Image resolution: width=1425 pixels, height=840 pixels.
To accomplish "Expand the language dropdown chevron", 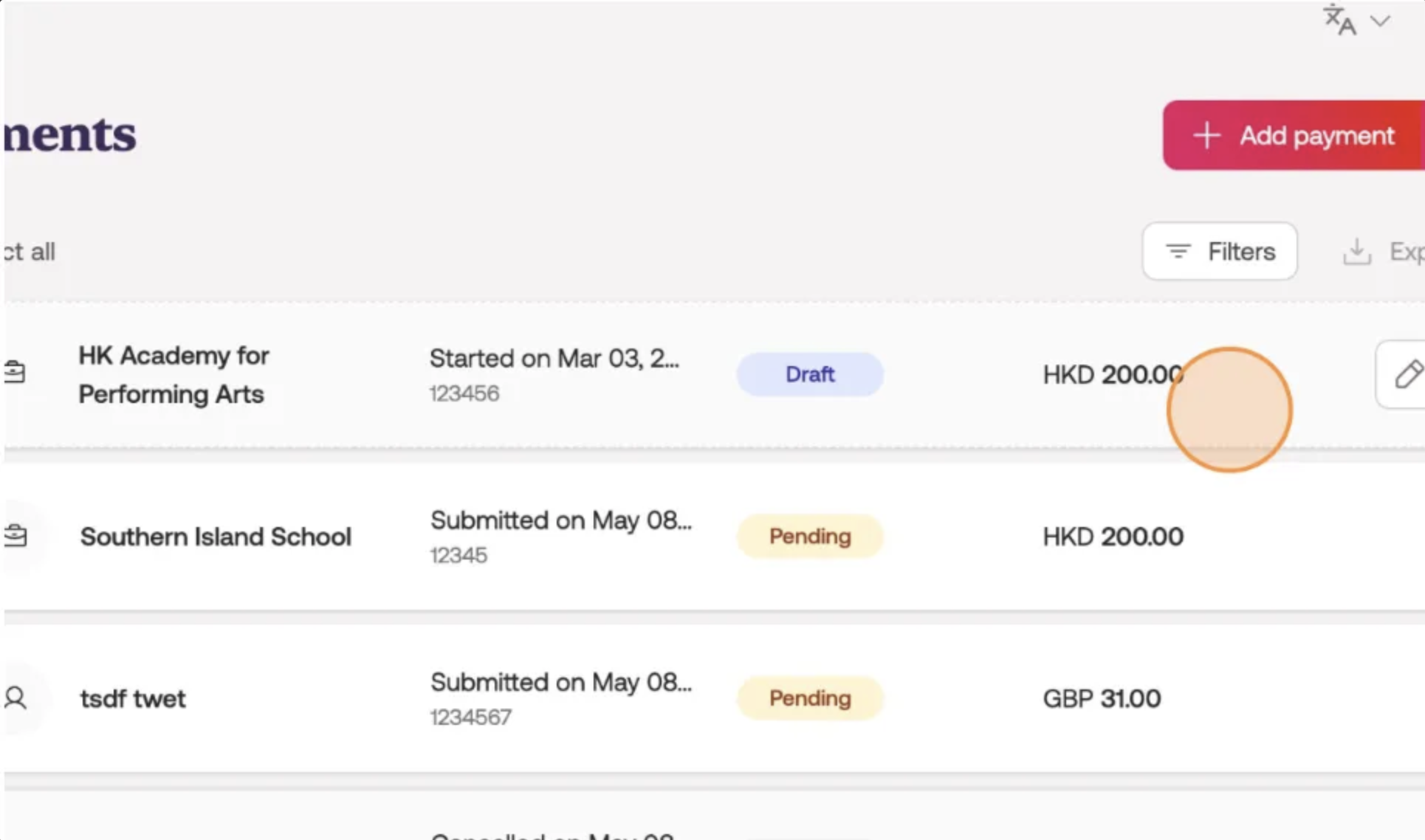I will point(1379,21).
